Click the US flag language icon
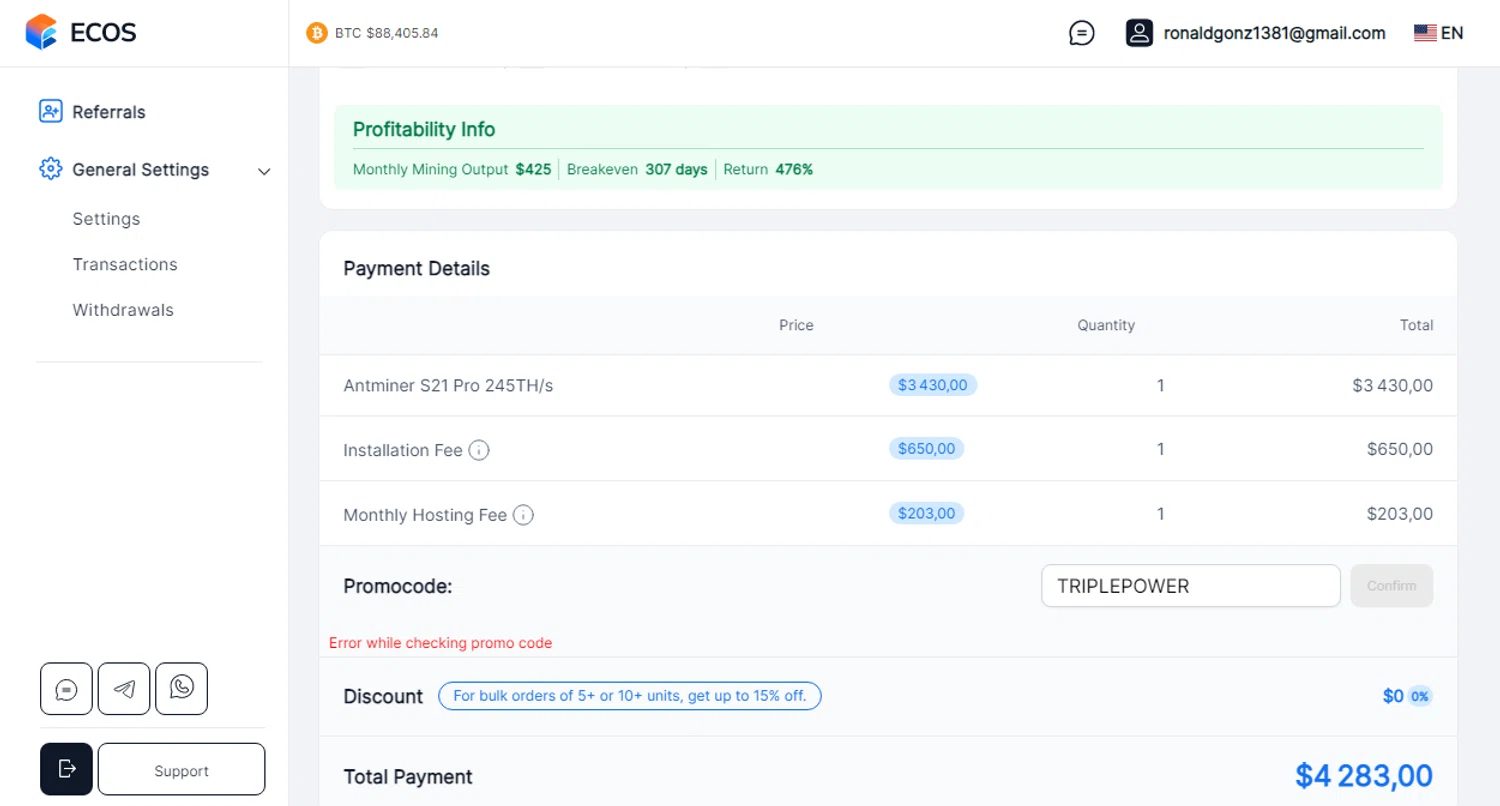Screen dimensions: 1500x806 [x=1425, y=33]
